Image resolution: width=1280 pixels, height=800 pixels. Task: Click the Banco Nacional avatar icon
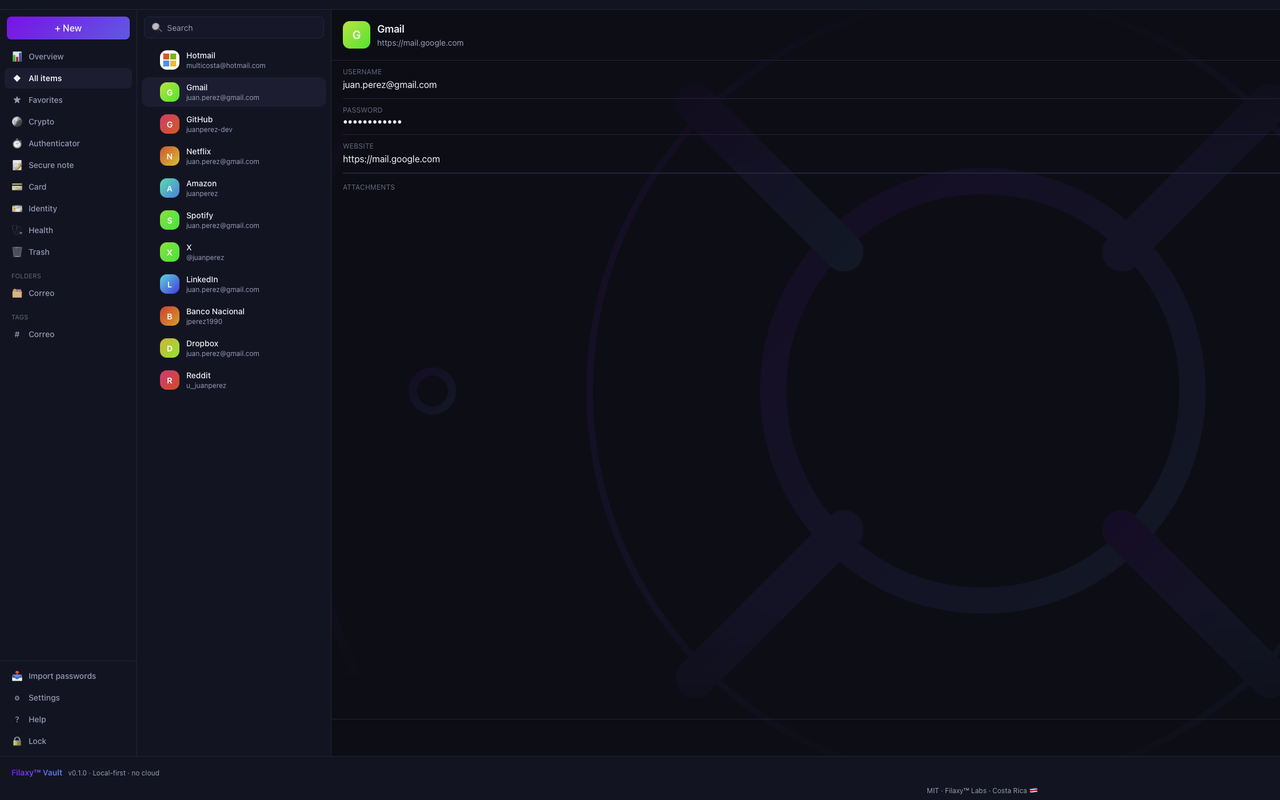[170, 316]
